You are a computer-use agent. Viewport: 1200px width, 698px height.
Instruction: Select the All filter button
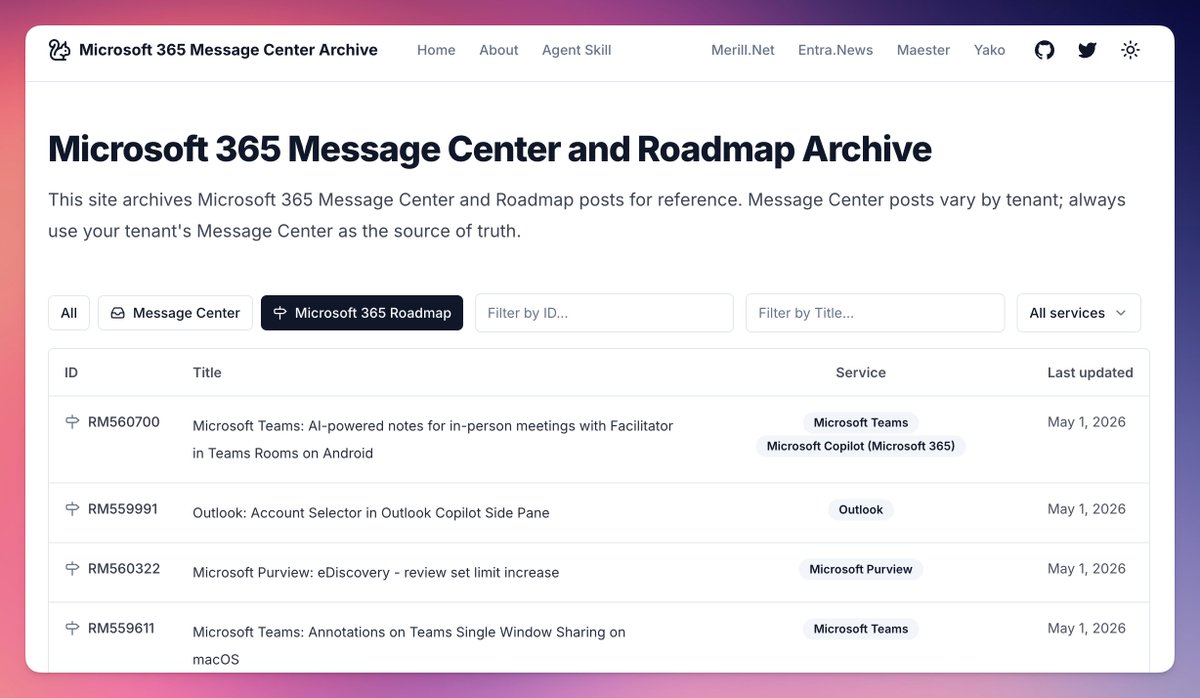(x=69, y=313)
